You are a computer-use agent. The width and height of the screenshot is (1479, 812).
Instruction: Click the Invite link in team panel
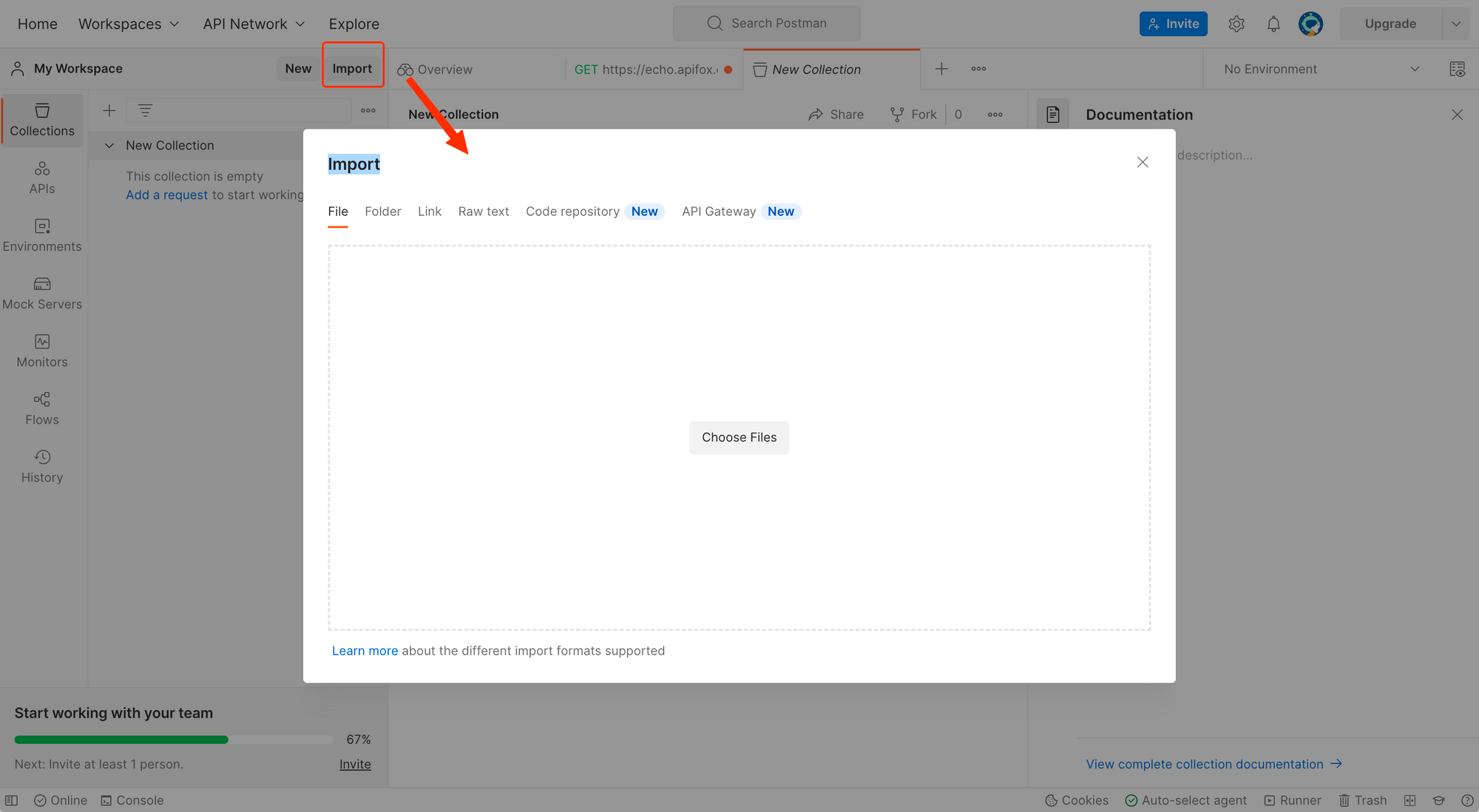(355, 765)
